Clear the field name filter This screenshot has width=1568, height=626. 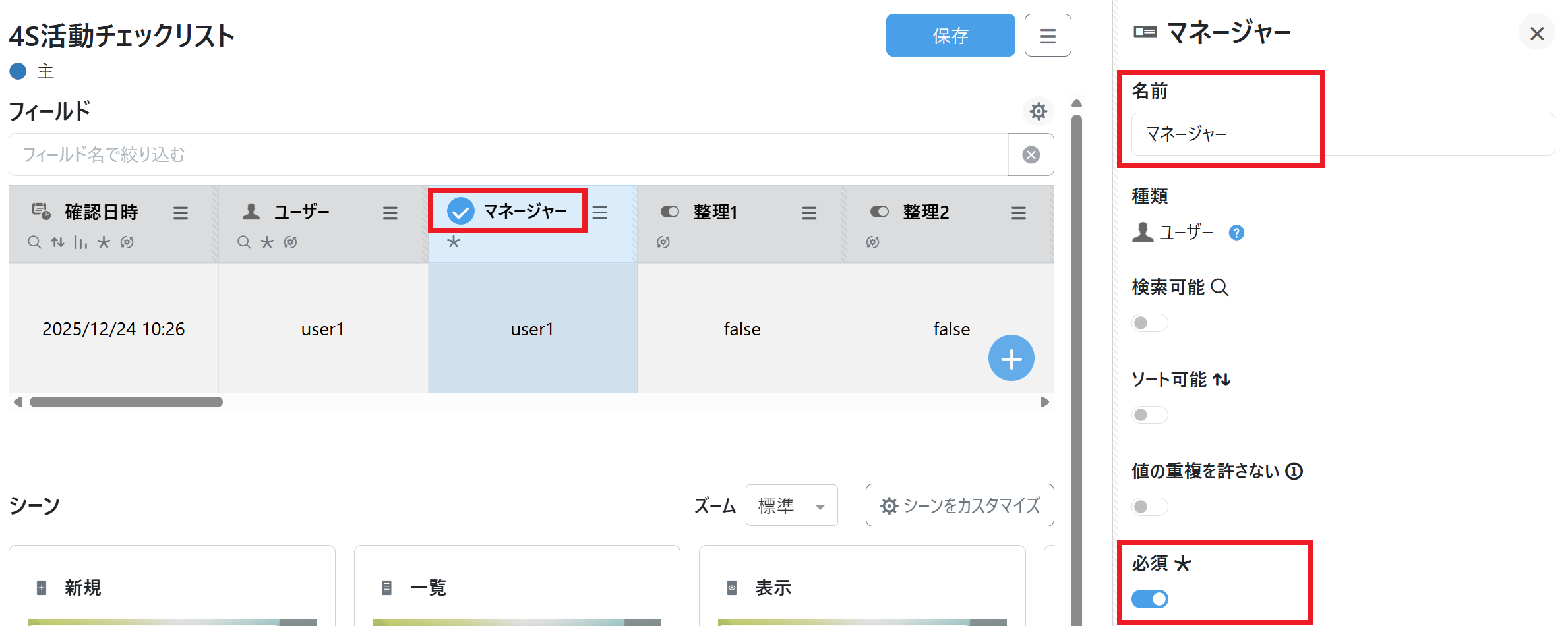tap(1031, 155)
